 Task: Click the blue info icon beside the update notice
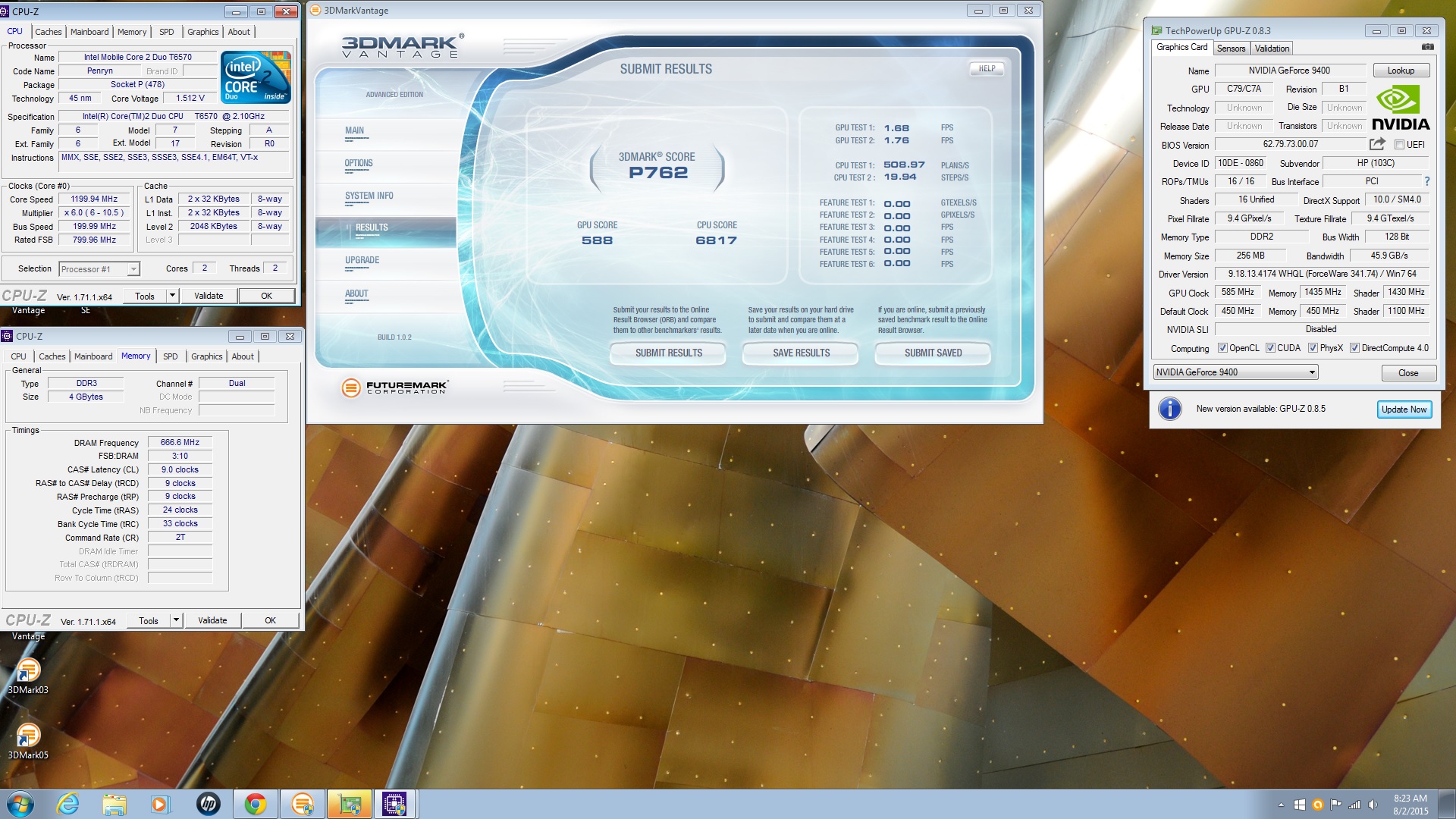pyautogui.click(x=1170, y=409)
